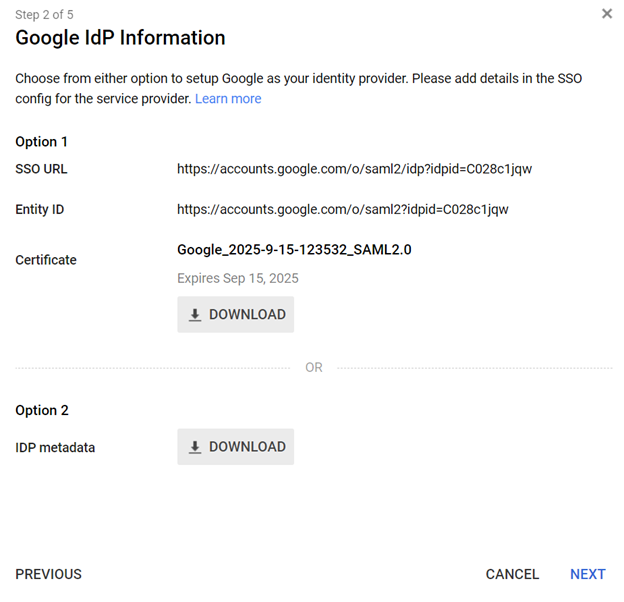Click the SSO URL field label
This screenshot has width=624, height=602.
41,169
